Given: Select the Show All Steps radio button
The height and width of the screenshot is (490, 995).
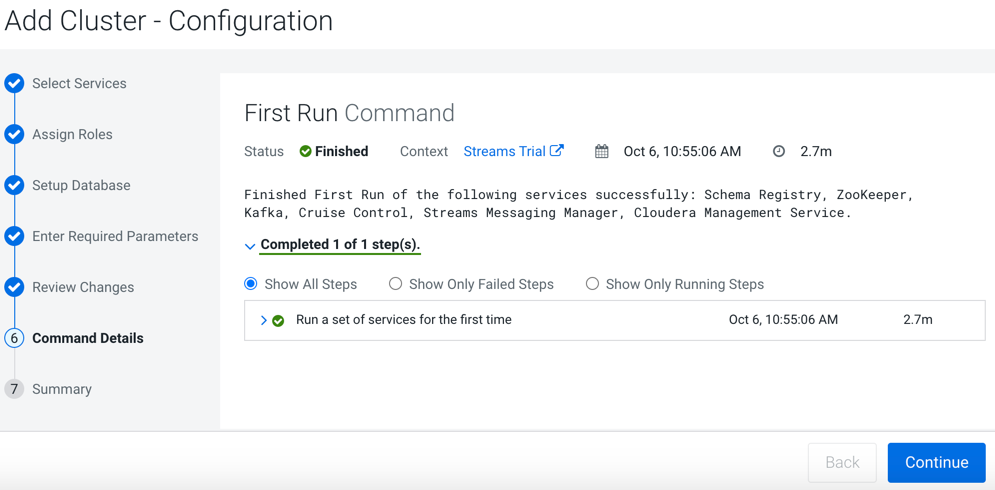Looking at the screenshot, I should [x=251, y=284].
